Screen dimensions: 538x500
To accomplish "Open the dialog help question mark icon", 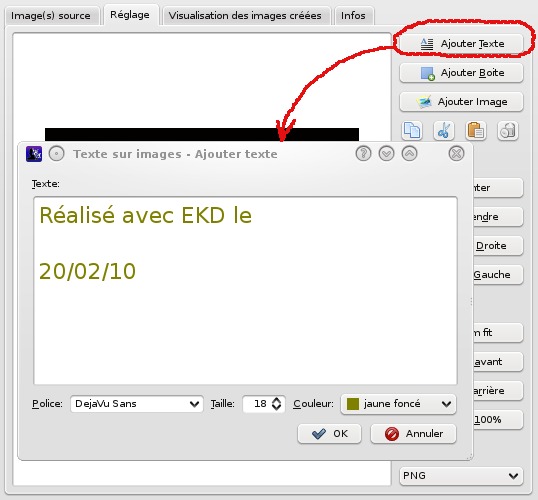I will [363, 153].
